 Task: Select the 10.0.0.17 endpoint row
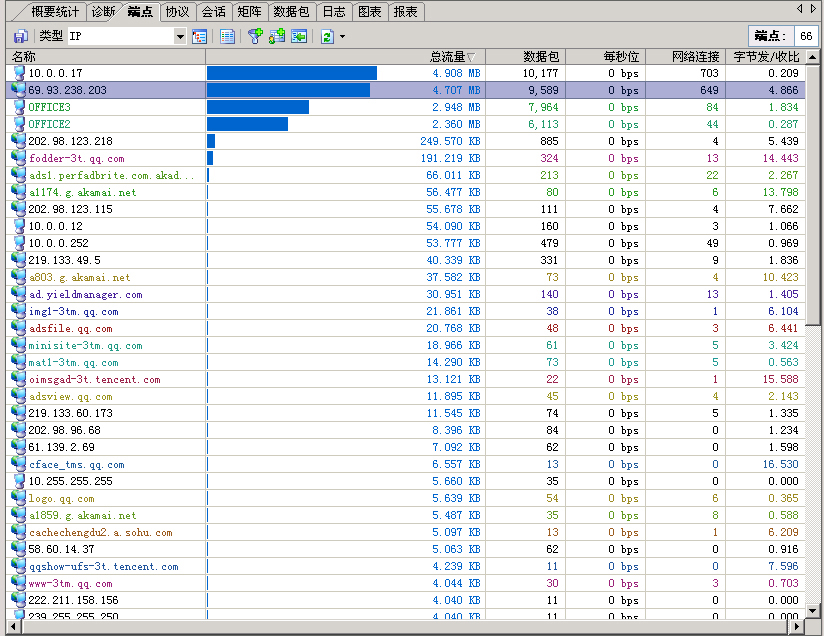[x=56, y=73]
